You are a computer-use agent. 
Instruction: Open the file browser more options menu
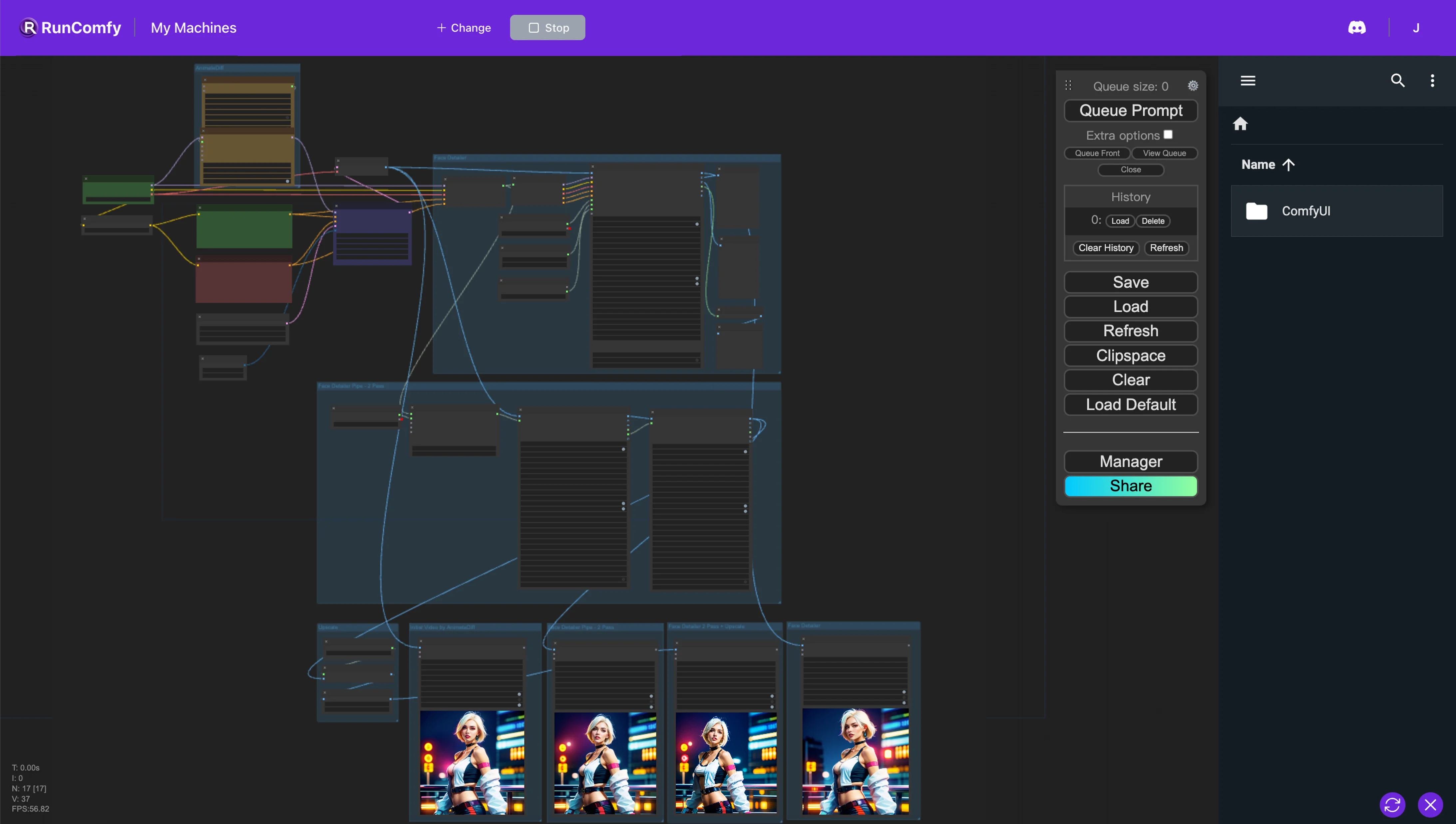[1432, 80]
